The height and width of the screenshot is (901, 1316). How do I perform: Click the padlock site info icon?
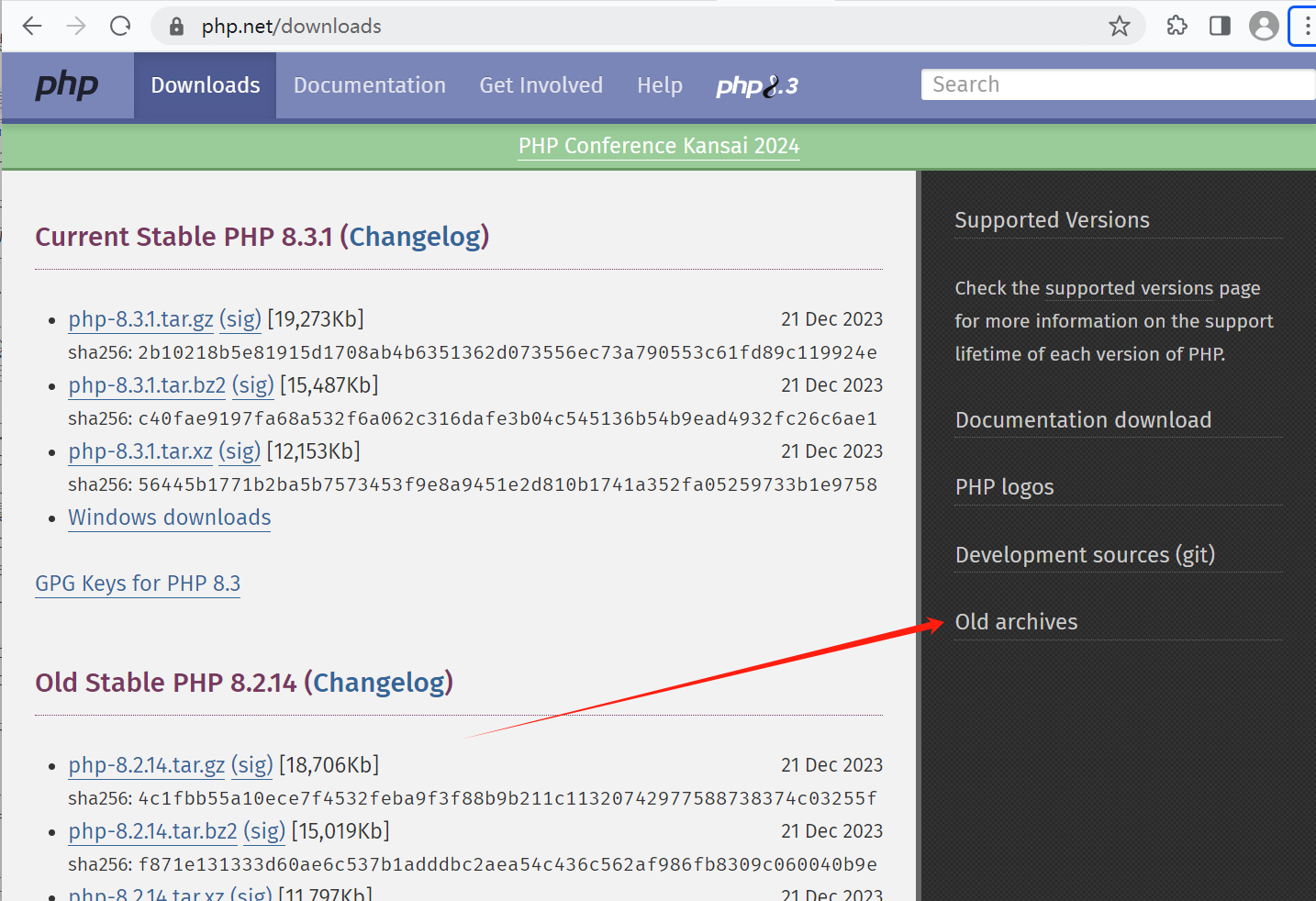[177, 27]
